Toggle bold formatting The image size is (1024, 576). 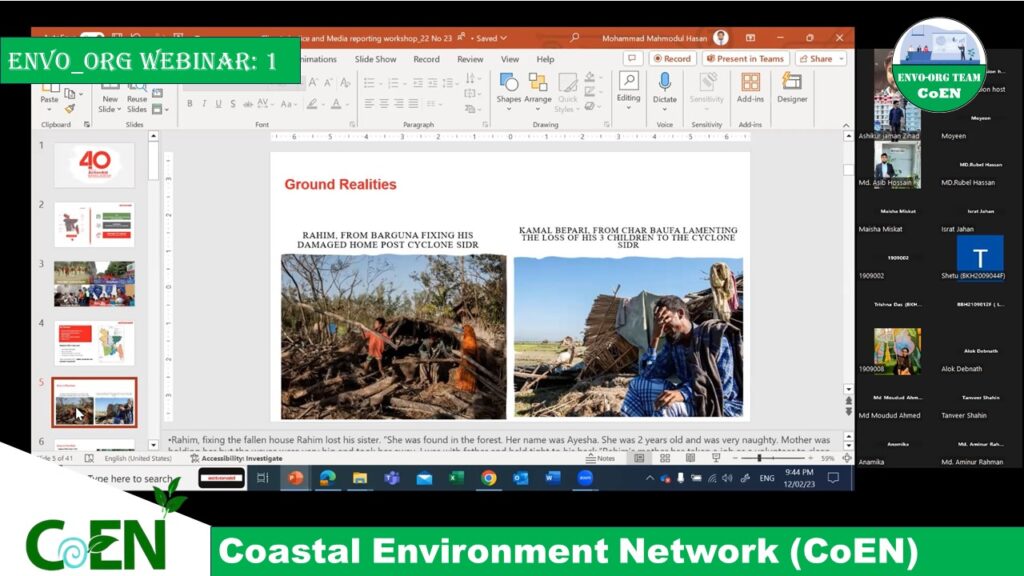pyautogui.click(x=189, y=104)
